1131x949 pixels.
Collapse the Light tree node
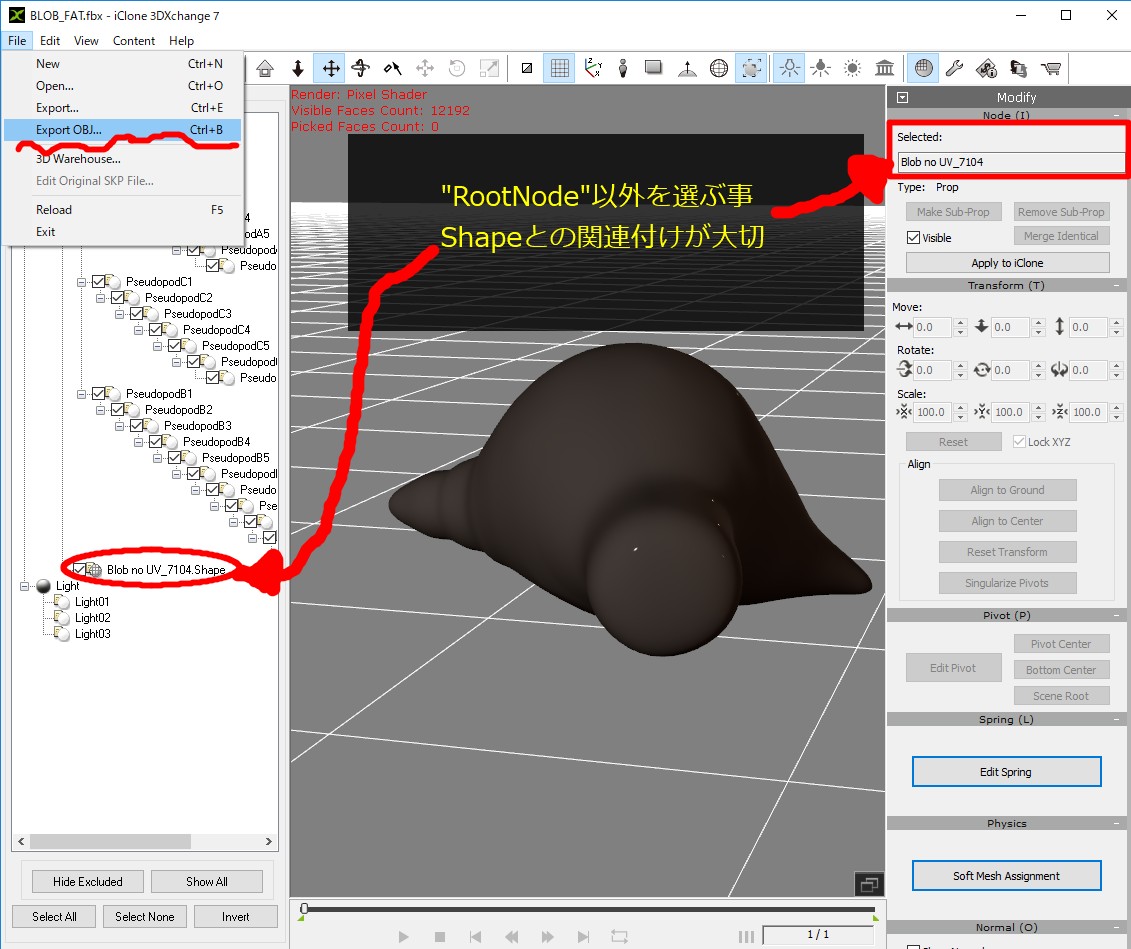click(x=25, y=586)
